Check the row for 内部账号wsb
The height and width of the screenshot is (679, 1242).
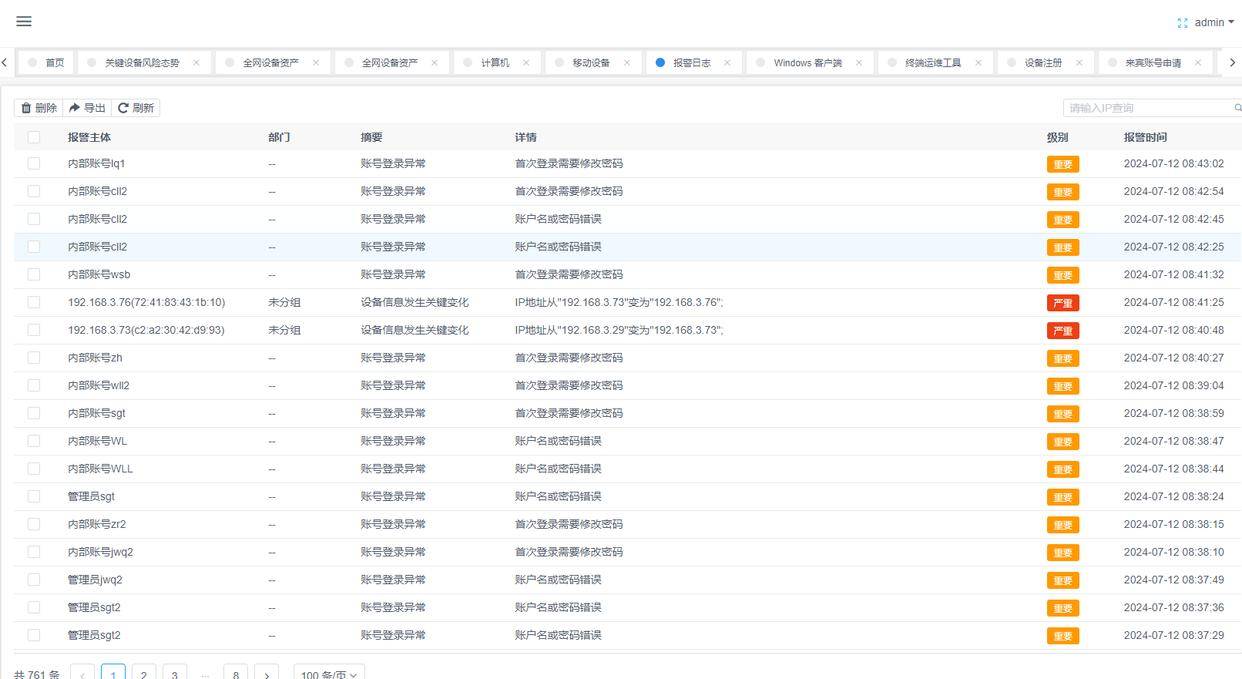[34, 274]
